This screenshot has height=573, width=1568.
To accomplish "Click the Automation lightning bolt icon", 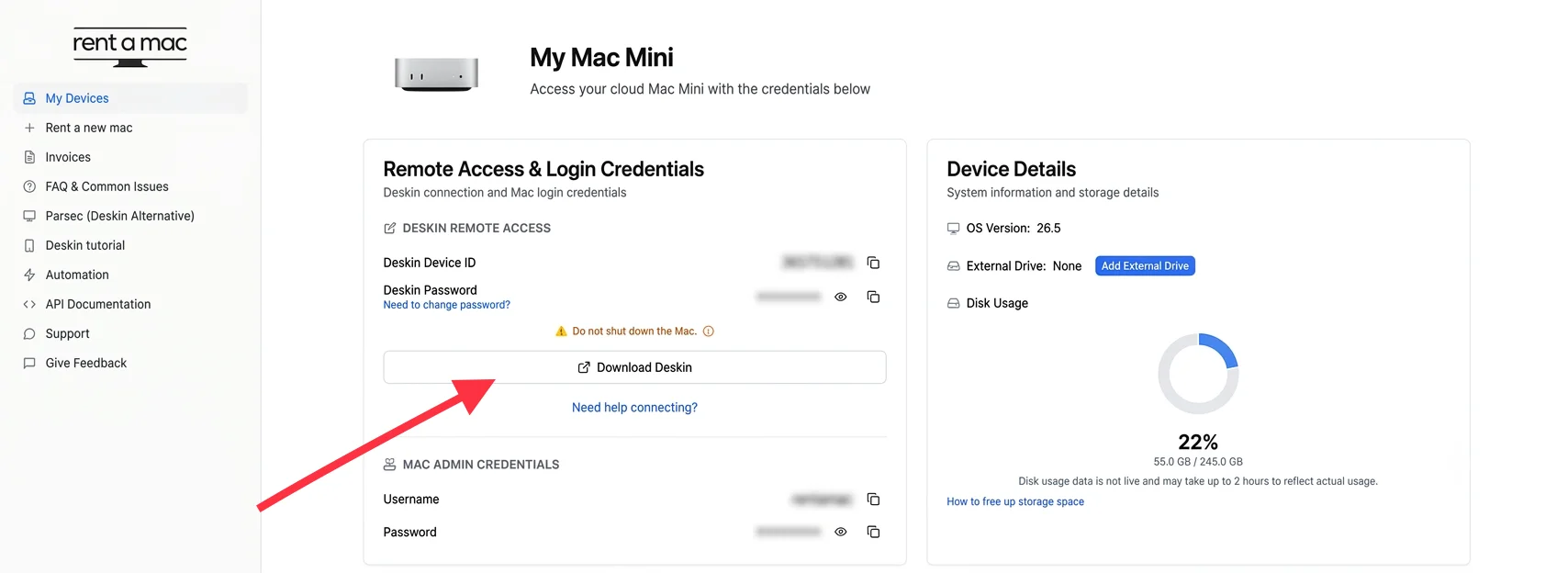I will click(29, 275).
